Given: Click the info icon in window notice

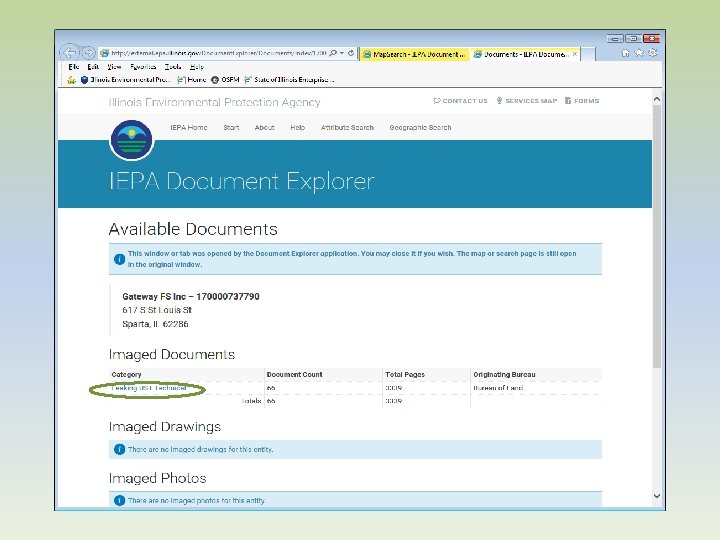Looking at the screenshot, I should tap(119, 259).
